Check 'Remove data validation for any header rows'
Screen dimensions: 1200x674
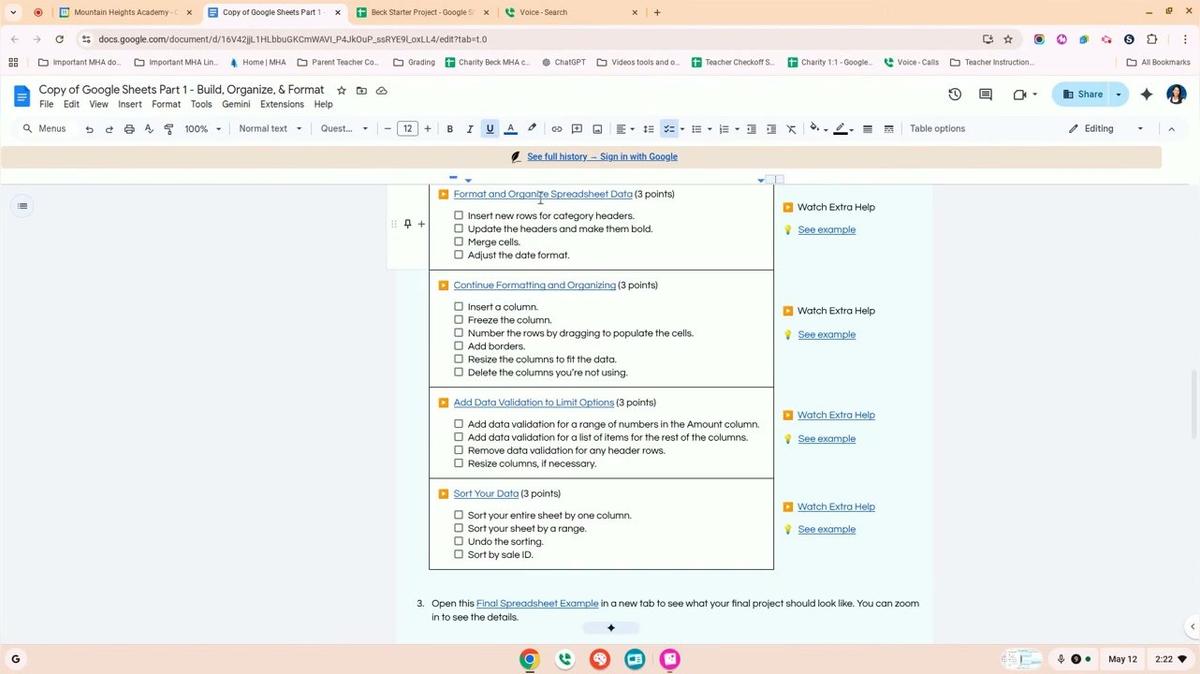click(x=459, y=450)
